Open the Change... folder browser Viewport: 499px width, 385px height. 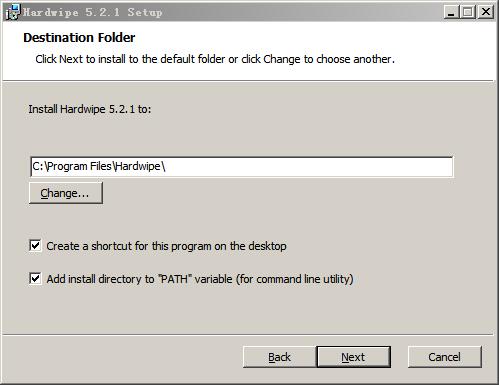(66, 193)
